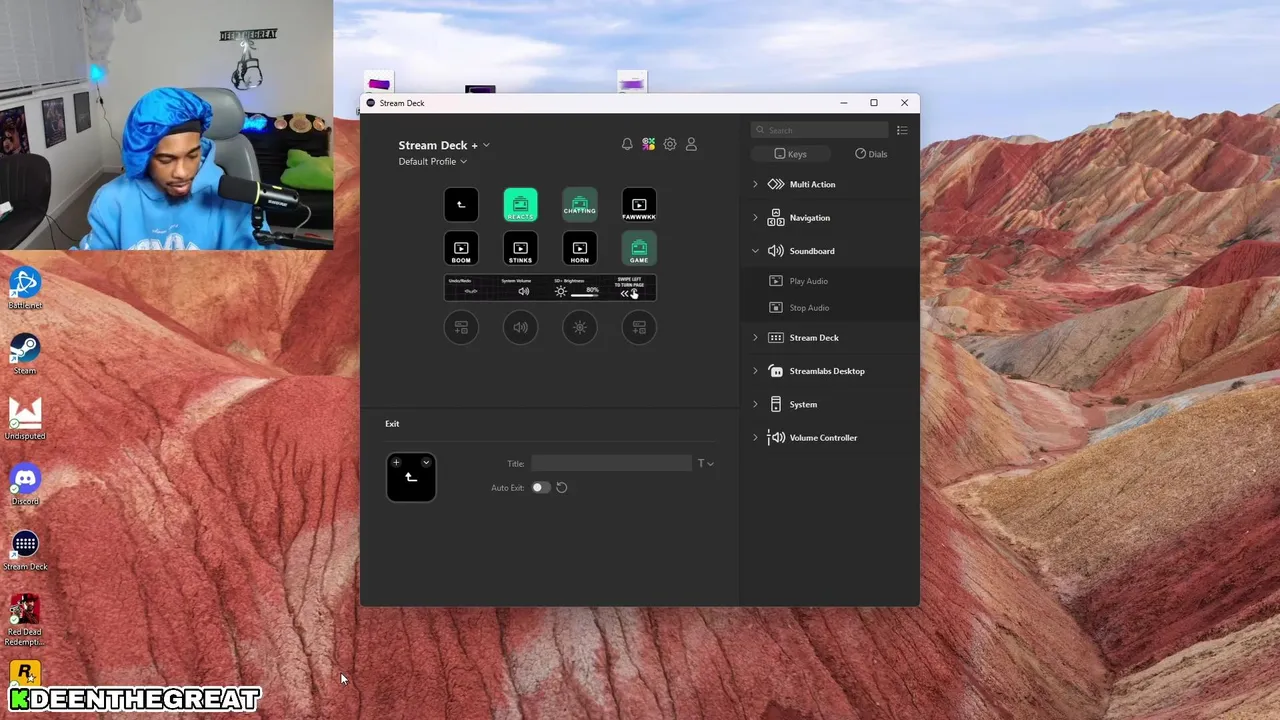
Task: Expand the Navigation category
Action: point(755,217)
